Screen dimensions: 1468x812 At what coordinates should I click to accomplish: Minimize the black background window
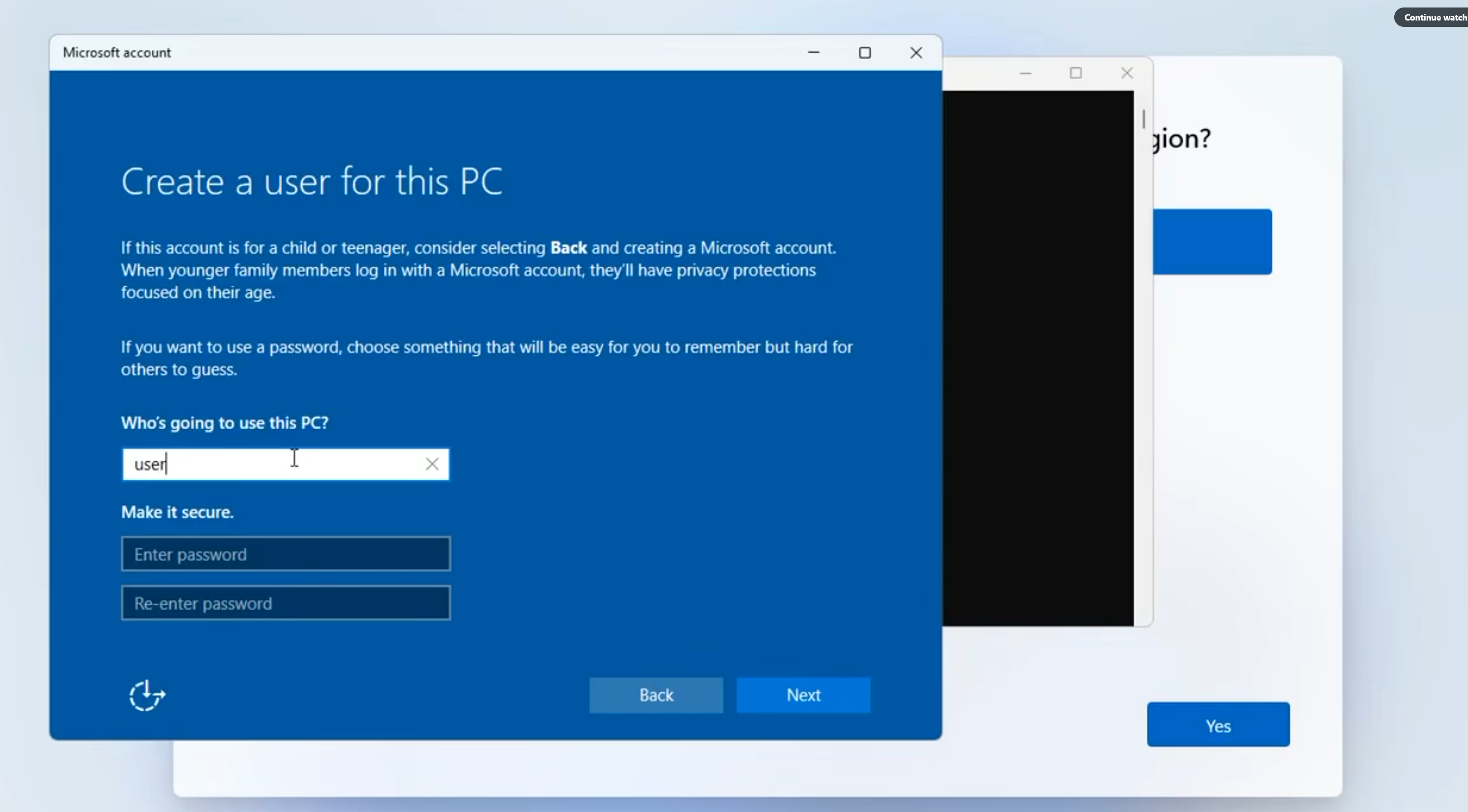click(x=1025, y=73)
